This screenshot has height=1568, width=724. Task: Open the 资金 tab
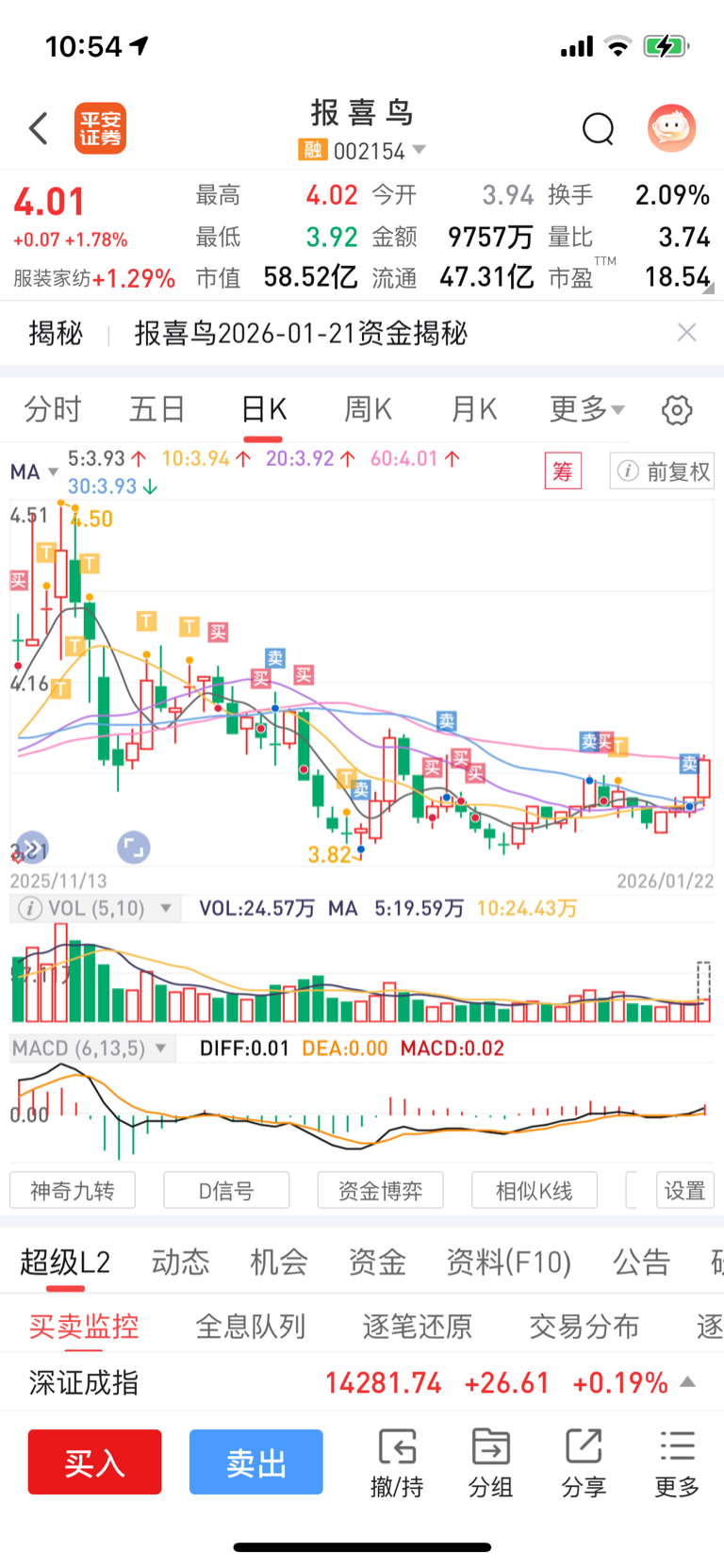click(377, 1262)
